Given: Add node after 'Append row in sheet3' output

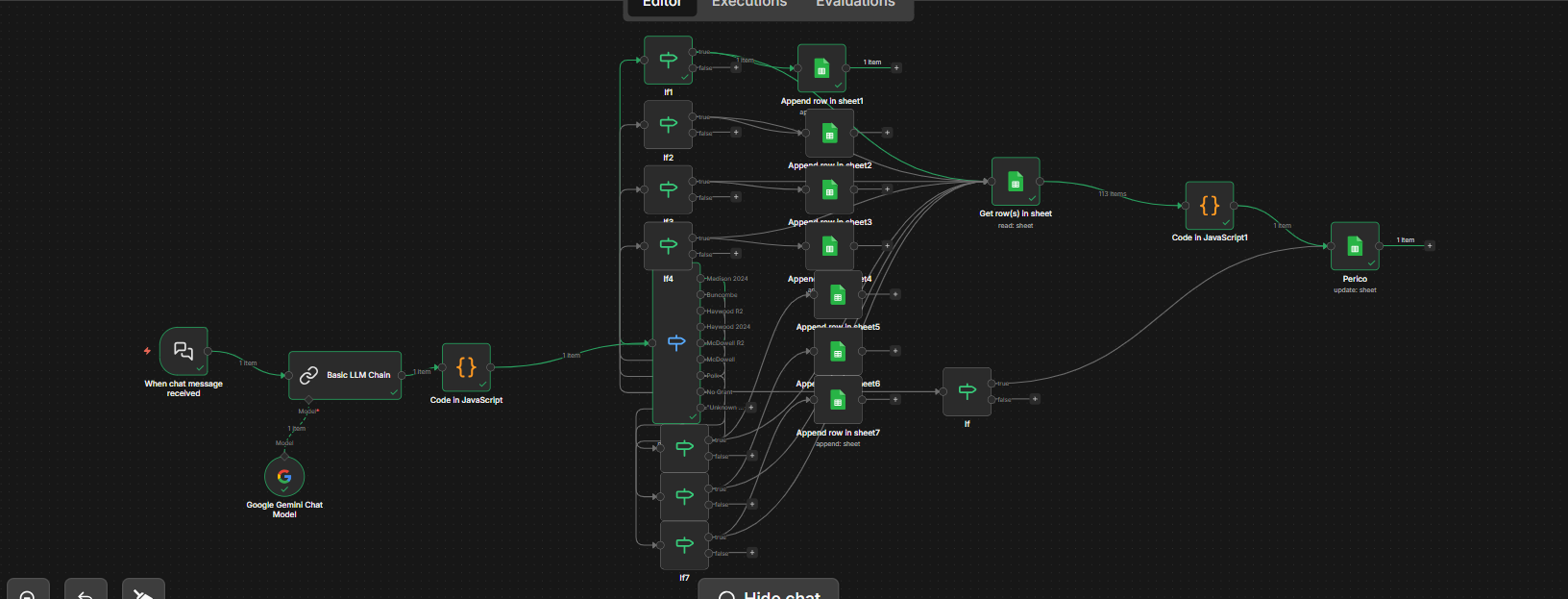Looking at the screenshot, I should pyautogui.click(x=887, y=189).
